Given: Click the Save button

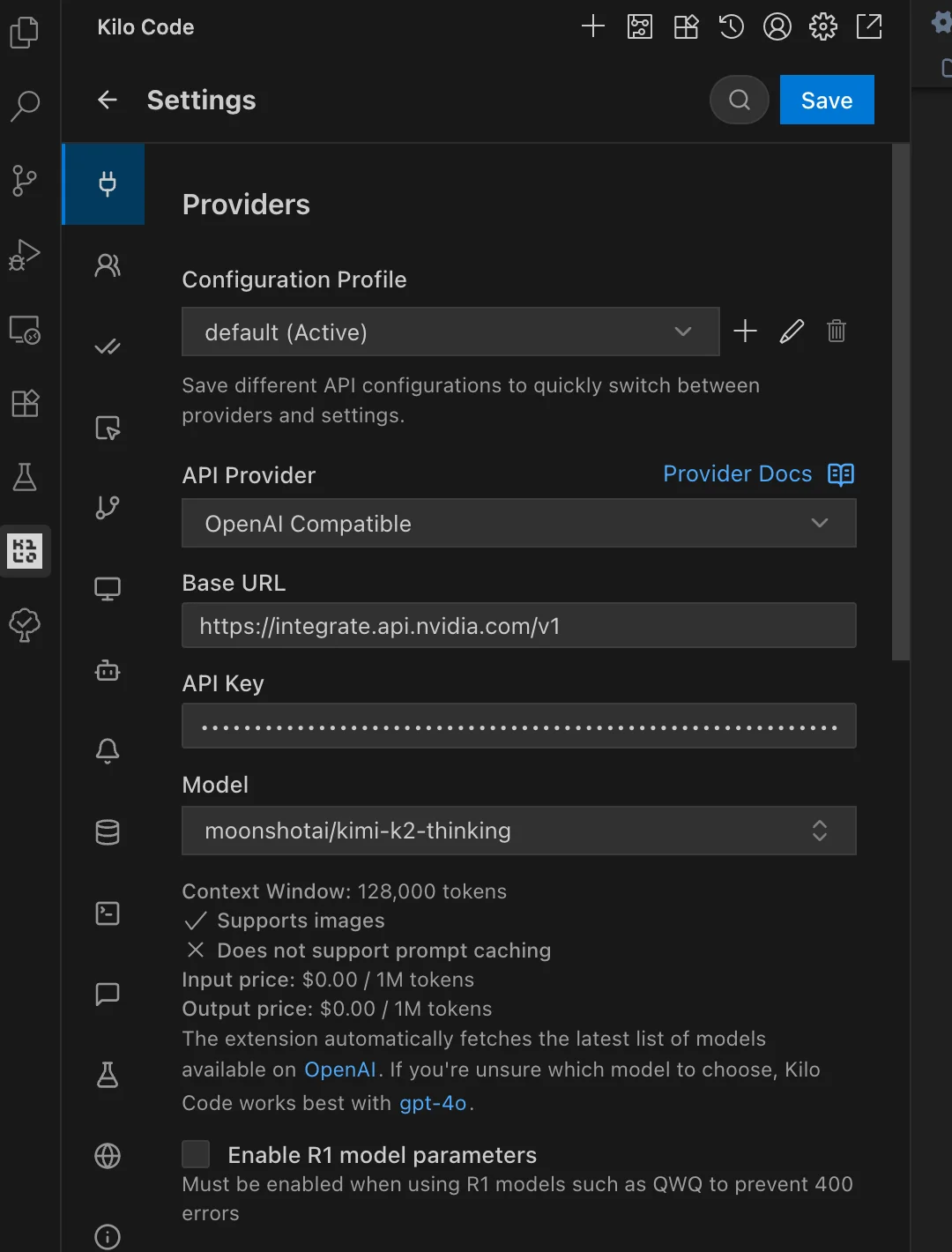Looking at the screenshot, I should 826,100.
